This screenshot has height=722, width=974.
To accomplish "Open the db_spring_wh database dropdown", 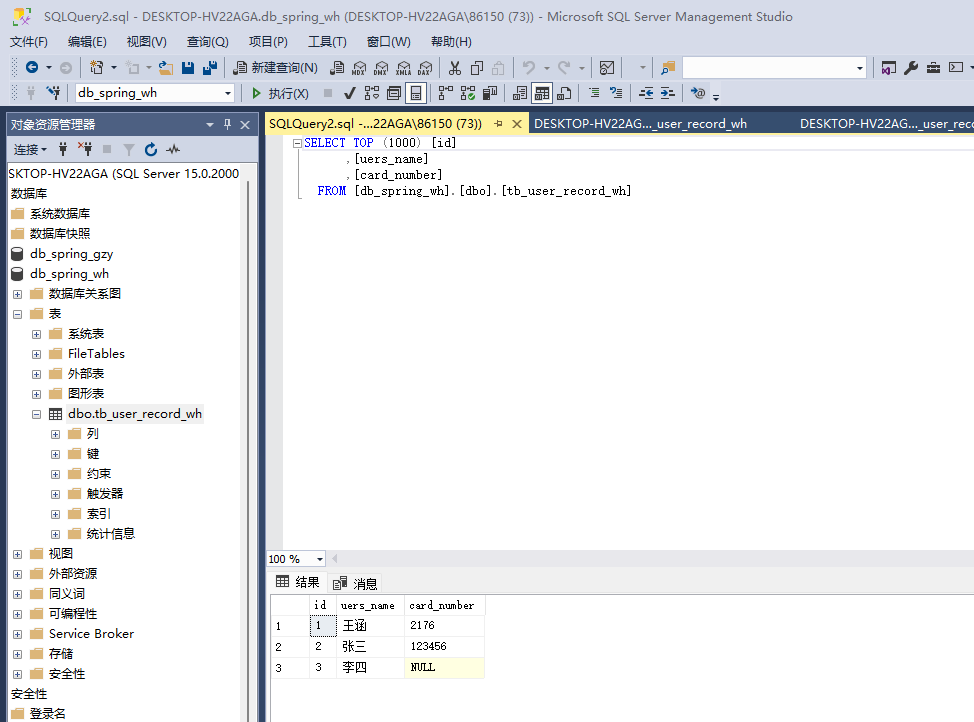I will click(227, 93).
